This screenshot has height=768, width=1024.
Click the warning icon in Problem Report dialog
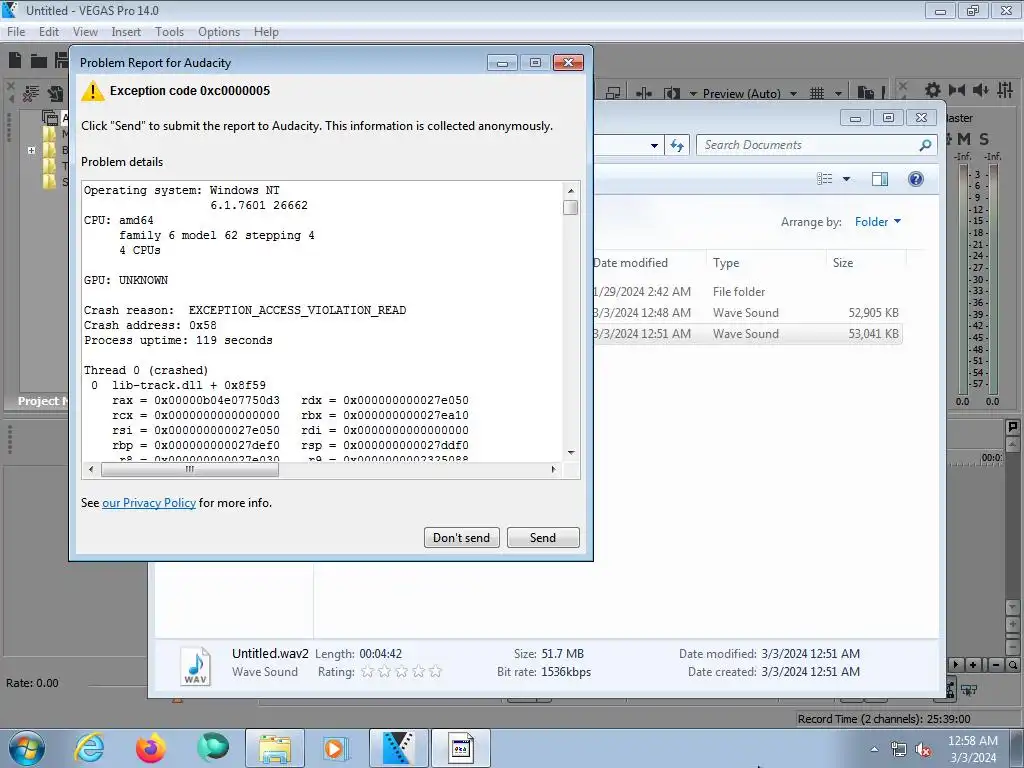point(93,91)
